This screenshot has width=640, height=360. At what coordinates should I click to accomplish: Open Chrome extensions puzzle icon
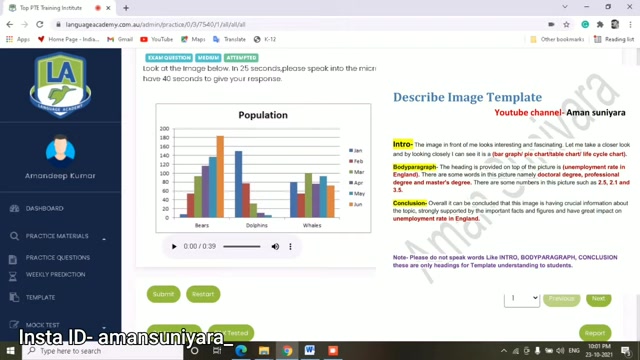600,24
